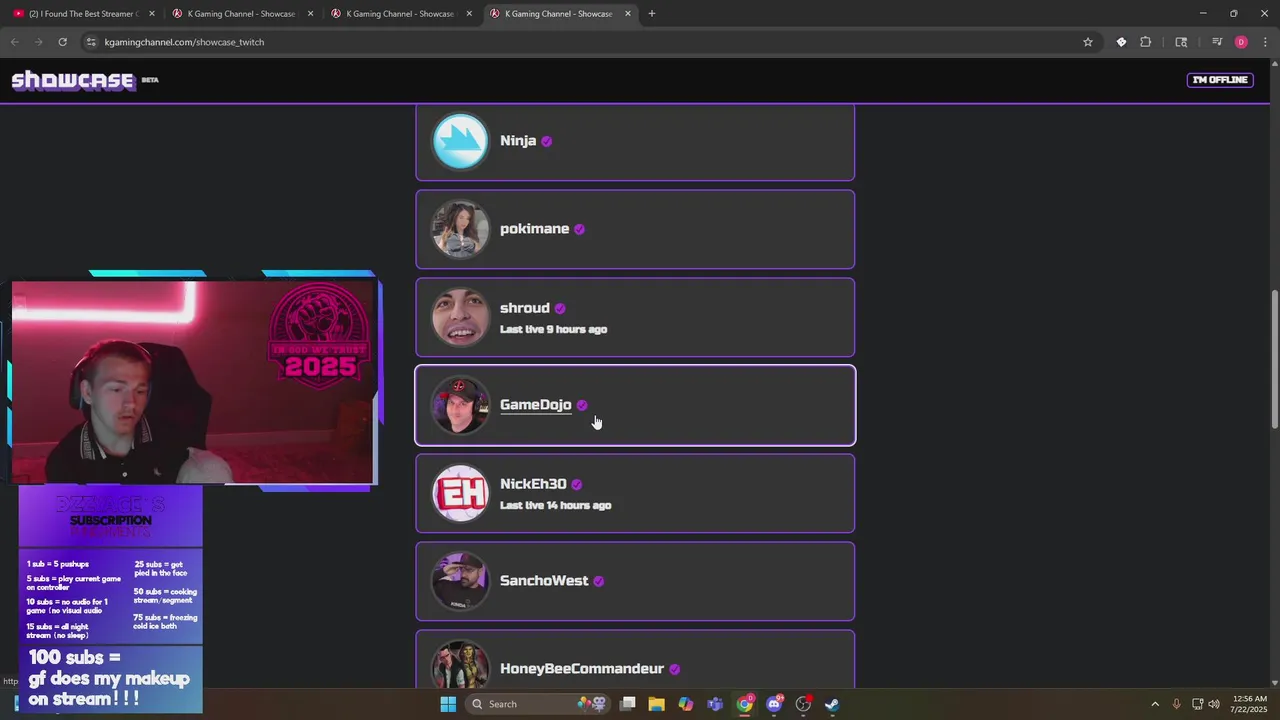The image size is (1280, 720).
Task: Open SanchoWest's profile avatar
Action: [460, 581]
